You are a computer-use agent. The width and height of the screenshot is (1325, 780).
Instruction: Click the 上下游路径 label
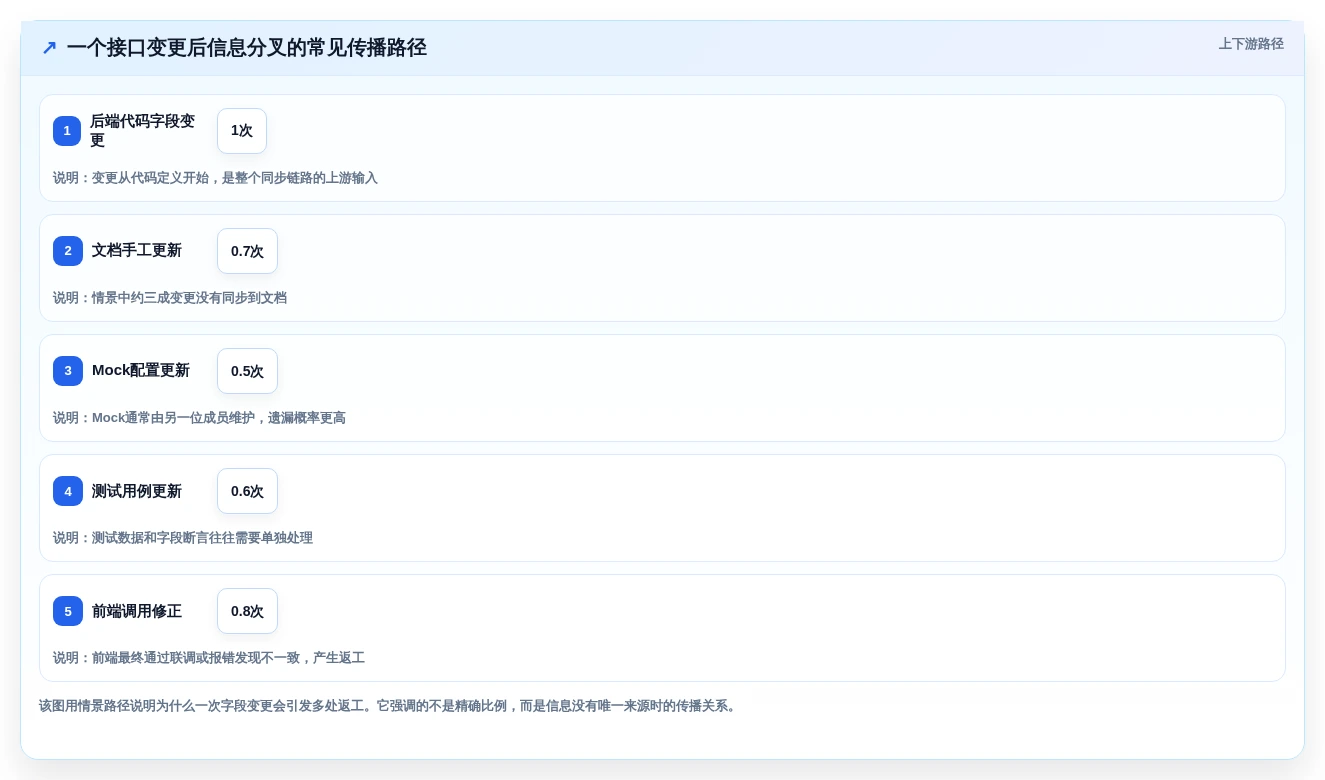click(1251, 44)
